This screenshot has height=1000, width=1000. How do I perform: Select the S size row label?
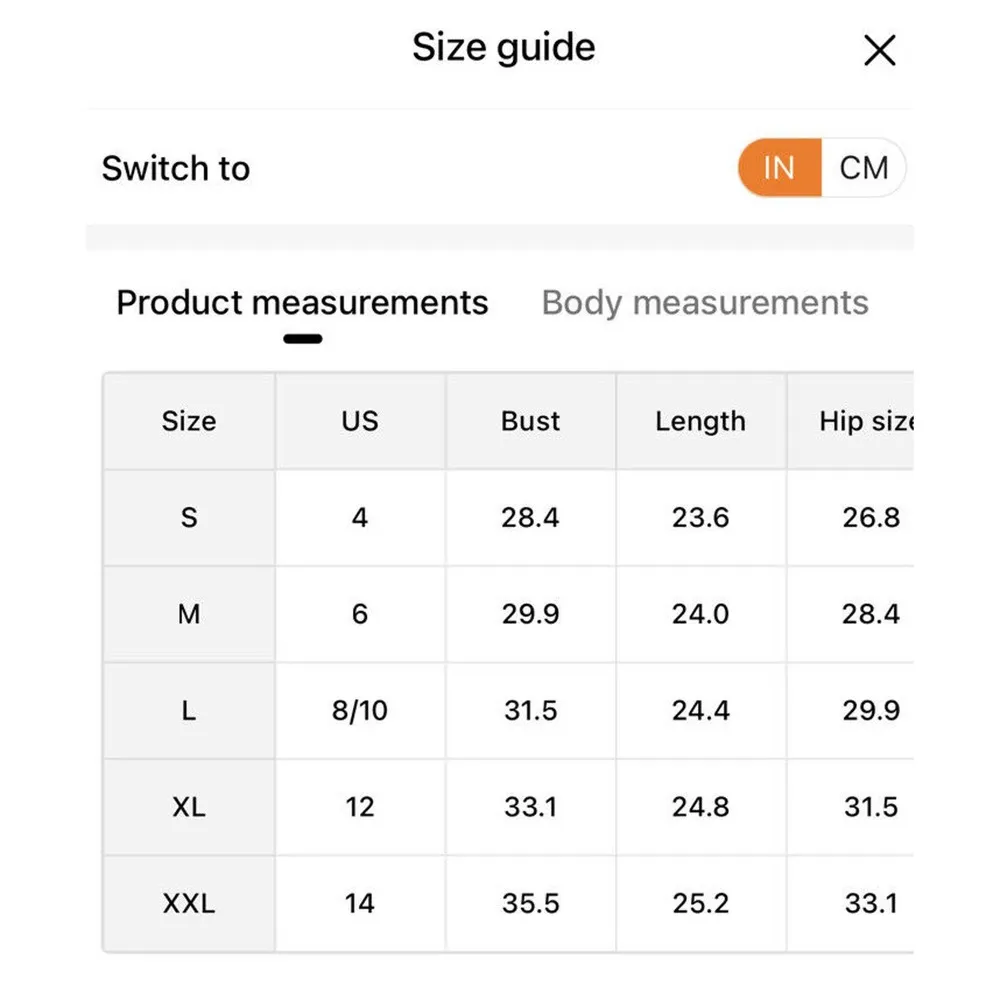pyautogui.click(x=189, y=518)
